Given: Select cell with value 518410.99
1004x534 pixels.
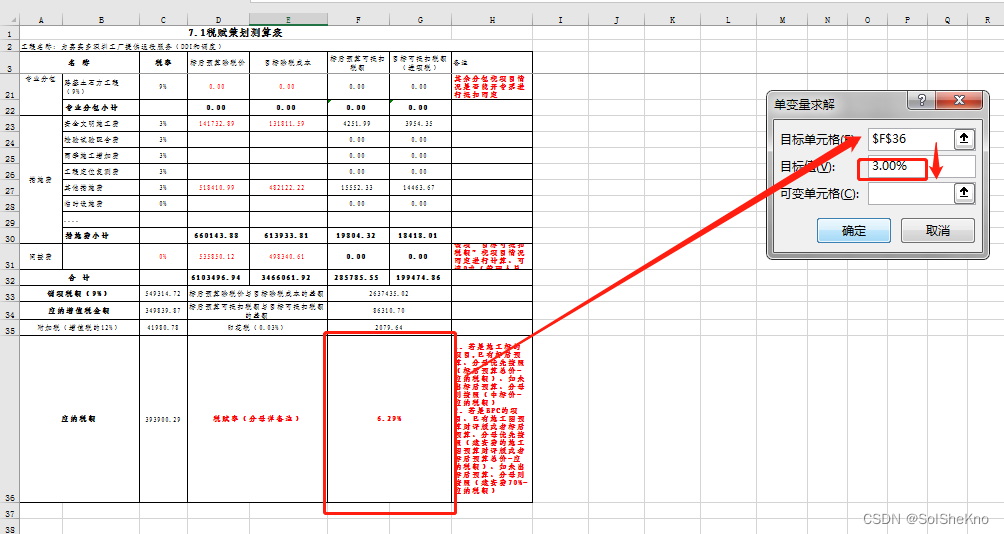Looking at the screenshot, I should [x=218, y=188].
